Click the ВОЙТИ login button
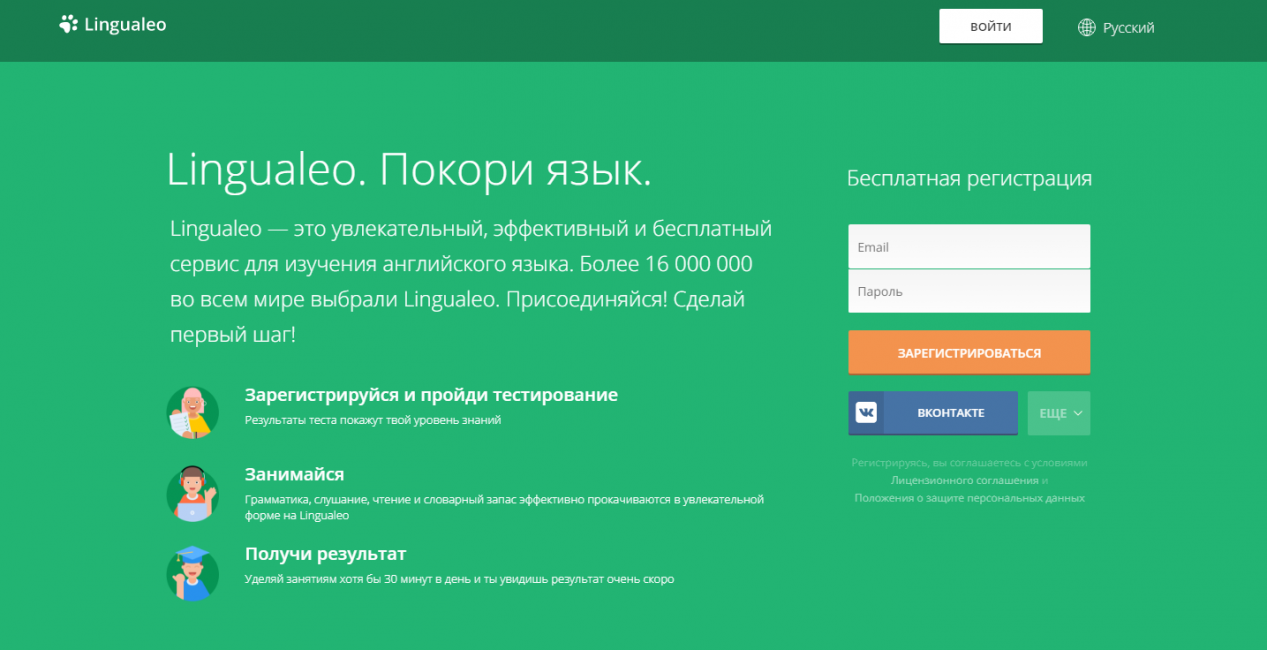 point(991,26)
